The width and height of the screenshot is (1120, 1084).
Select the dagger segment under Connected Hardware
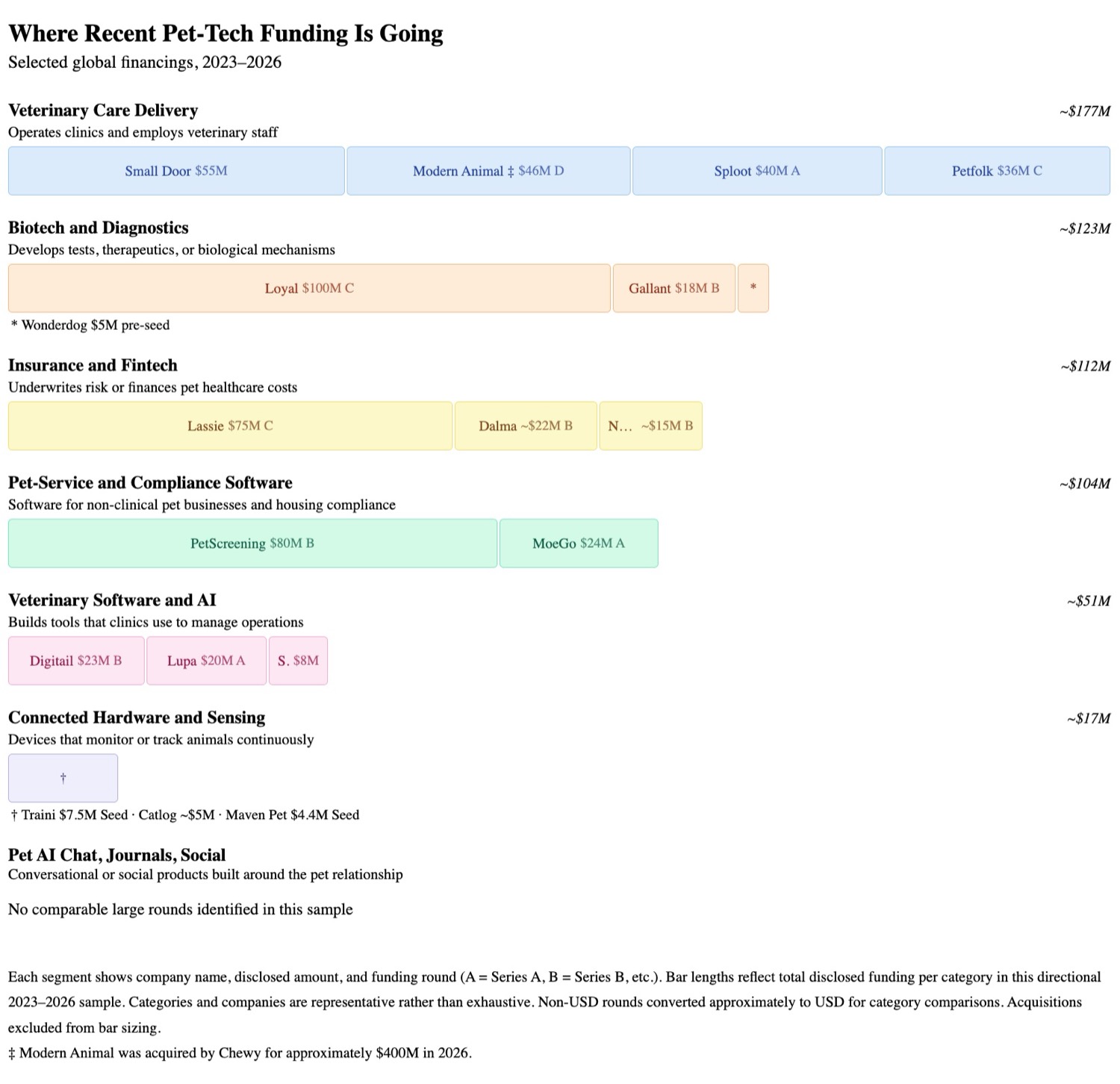[63, 778]
